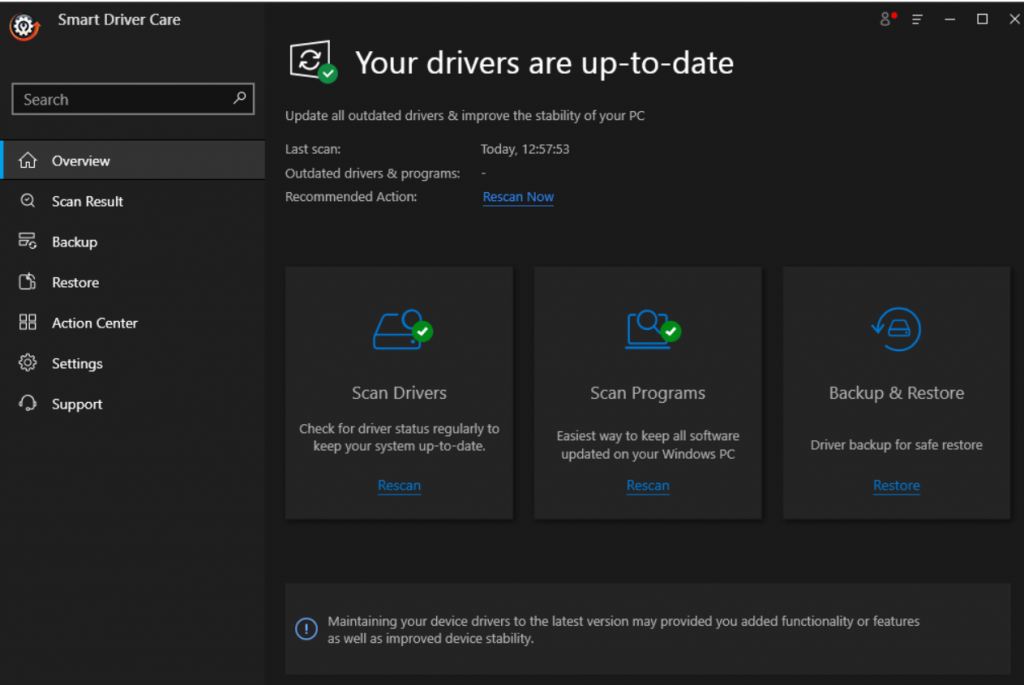Click the Smart Driver Care gear logo

click(24, 26)
